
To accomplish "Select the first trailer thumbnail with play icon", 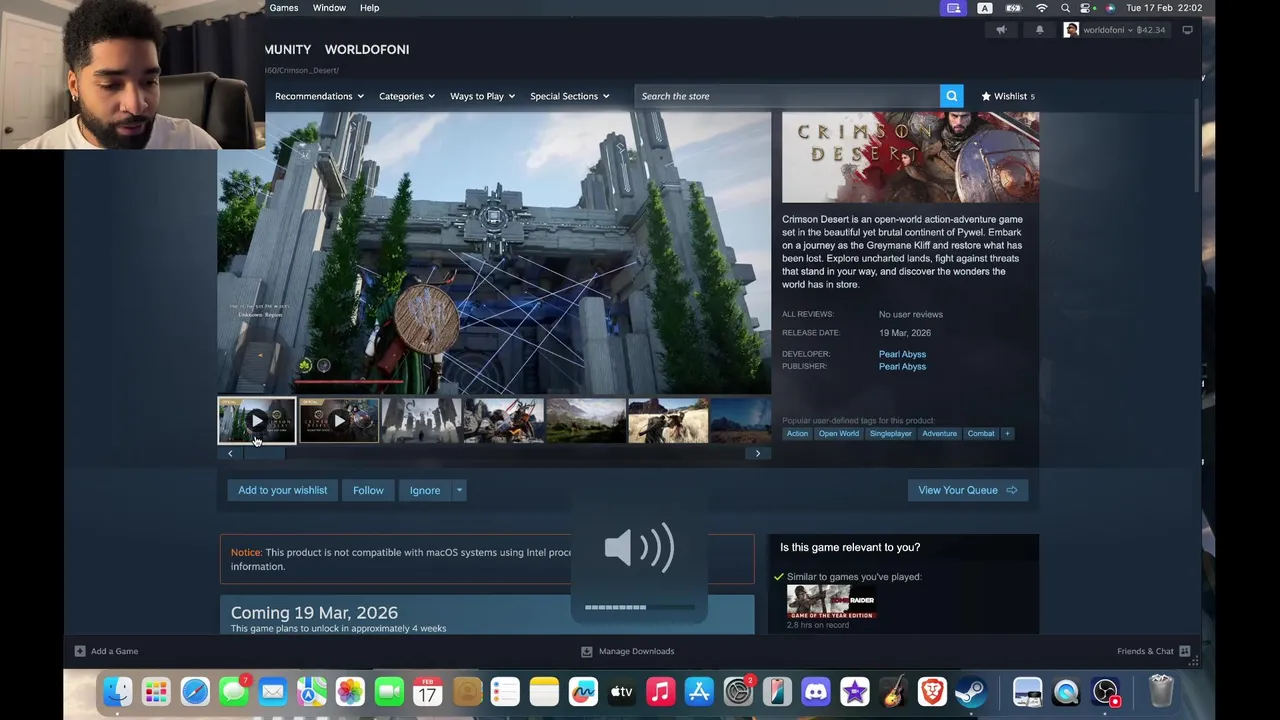I will (x=257, y=421).
